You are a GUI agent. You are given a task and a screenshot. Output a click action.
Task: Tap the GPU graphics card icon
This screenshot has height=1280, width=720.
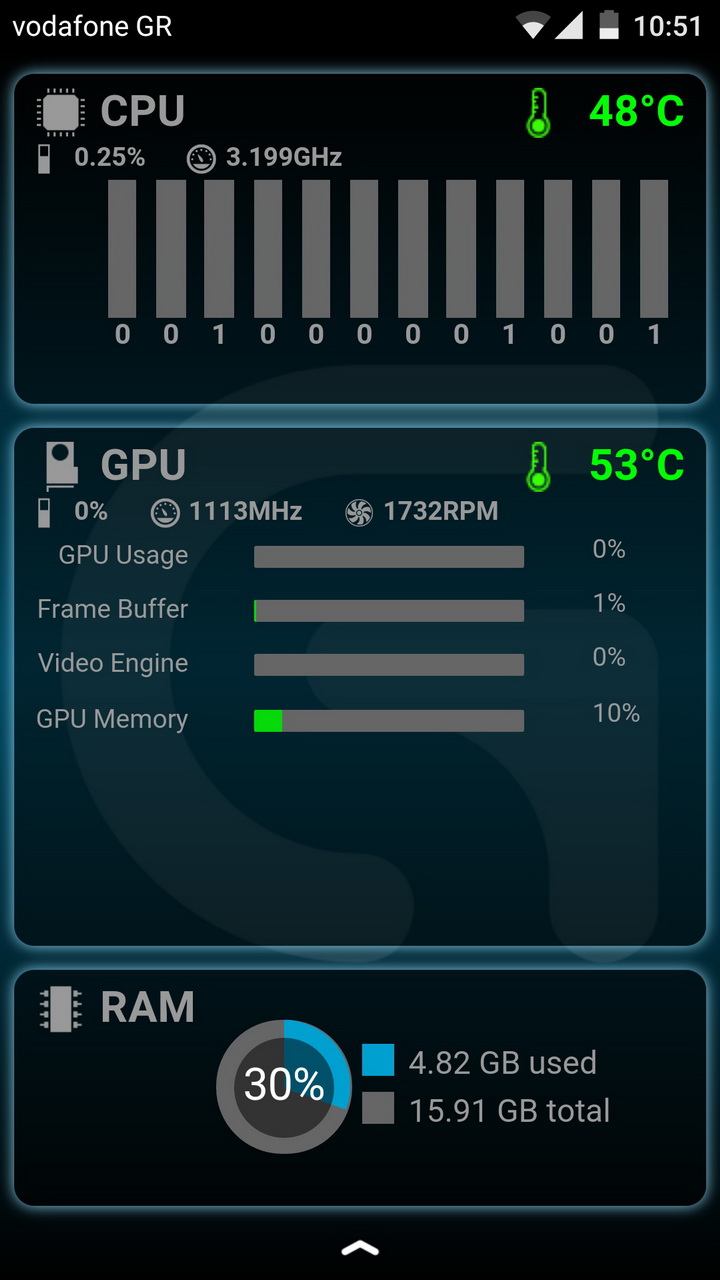click(61, 466)
